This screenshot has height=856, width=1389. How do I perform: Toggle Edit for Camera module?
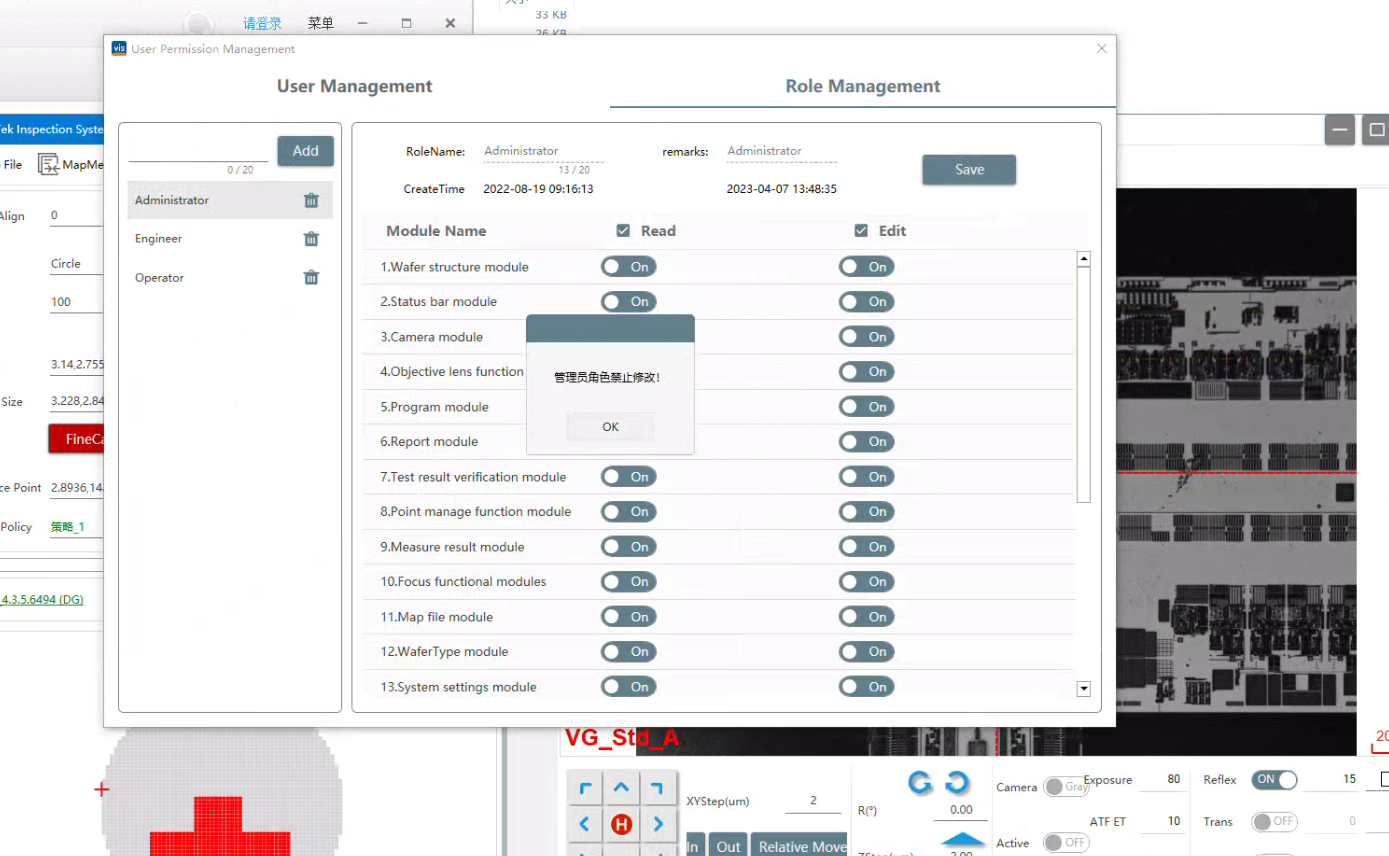[866, 337]
